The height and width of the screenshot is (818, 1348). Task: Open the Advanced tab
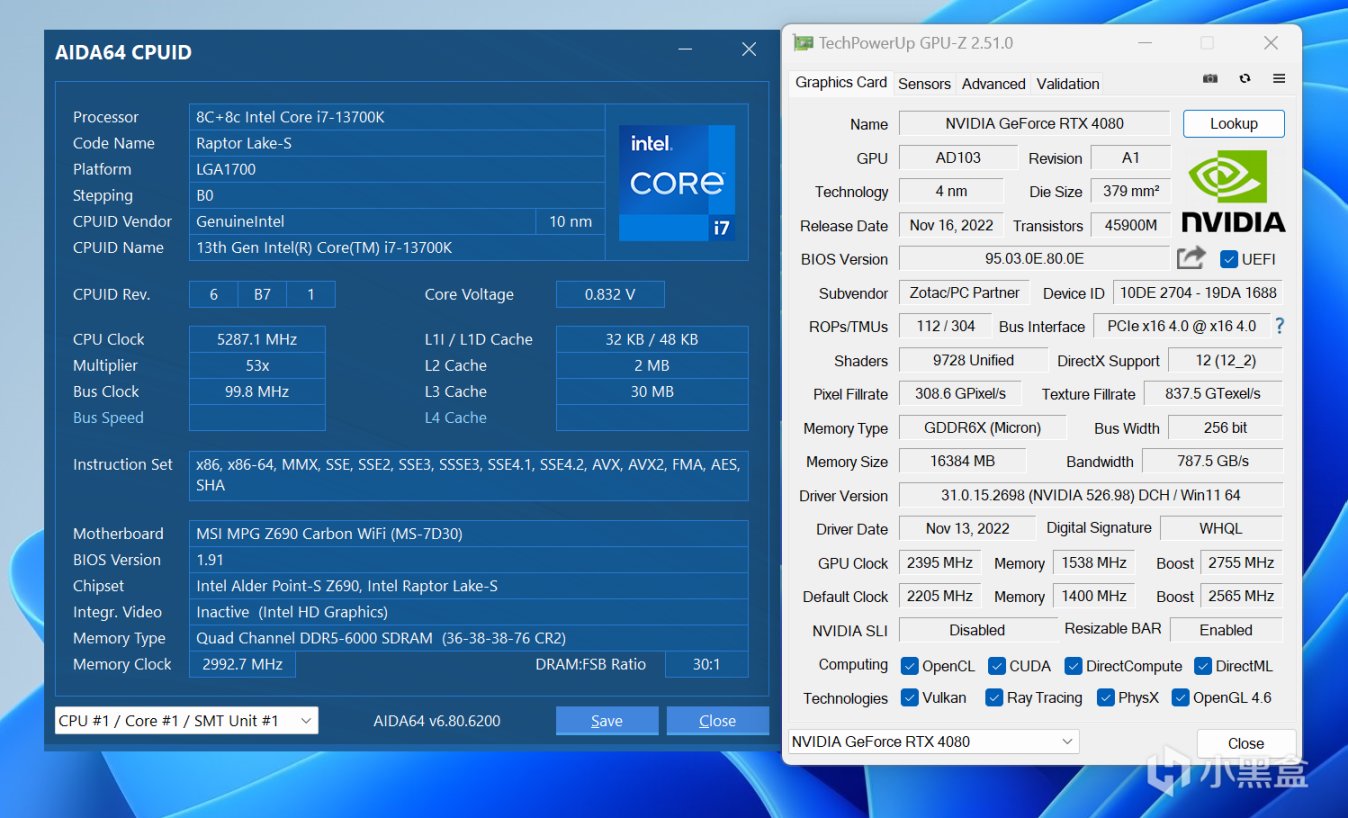993,84
